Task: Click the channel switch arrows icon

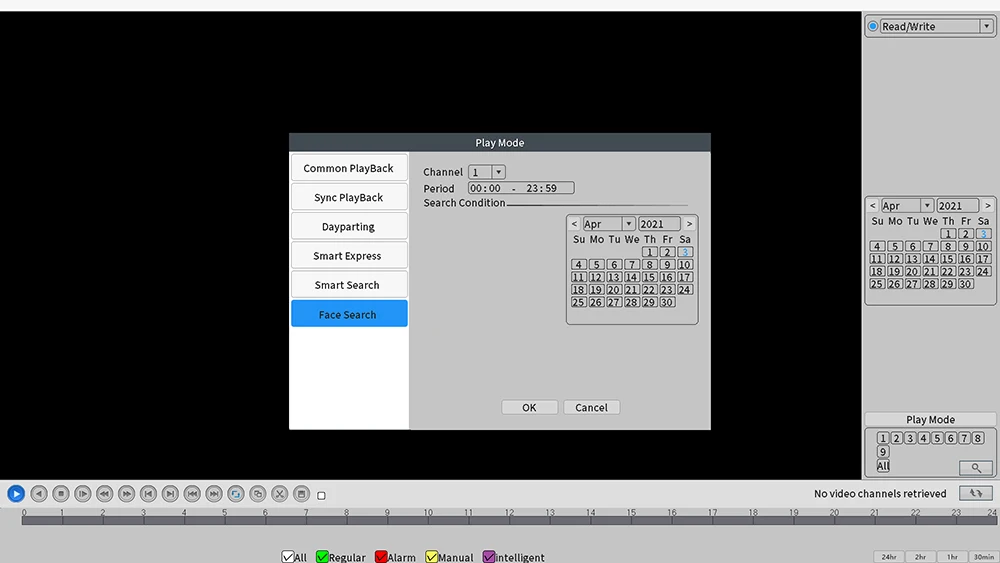Action: (976, 493)
